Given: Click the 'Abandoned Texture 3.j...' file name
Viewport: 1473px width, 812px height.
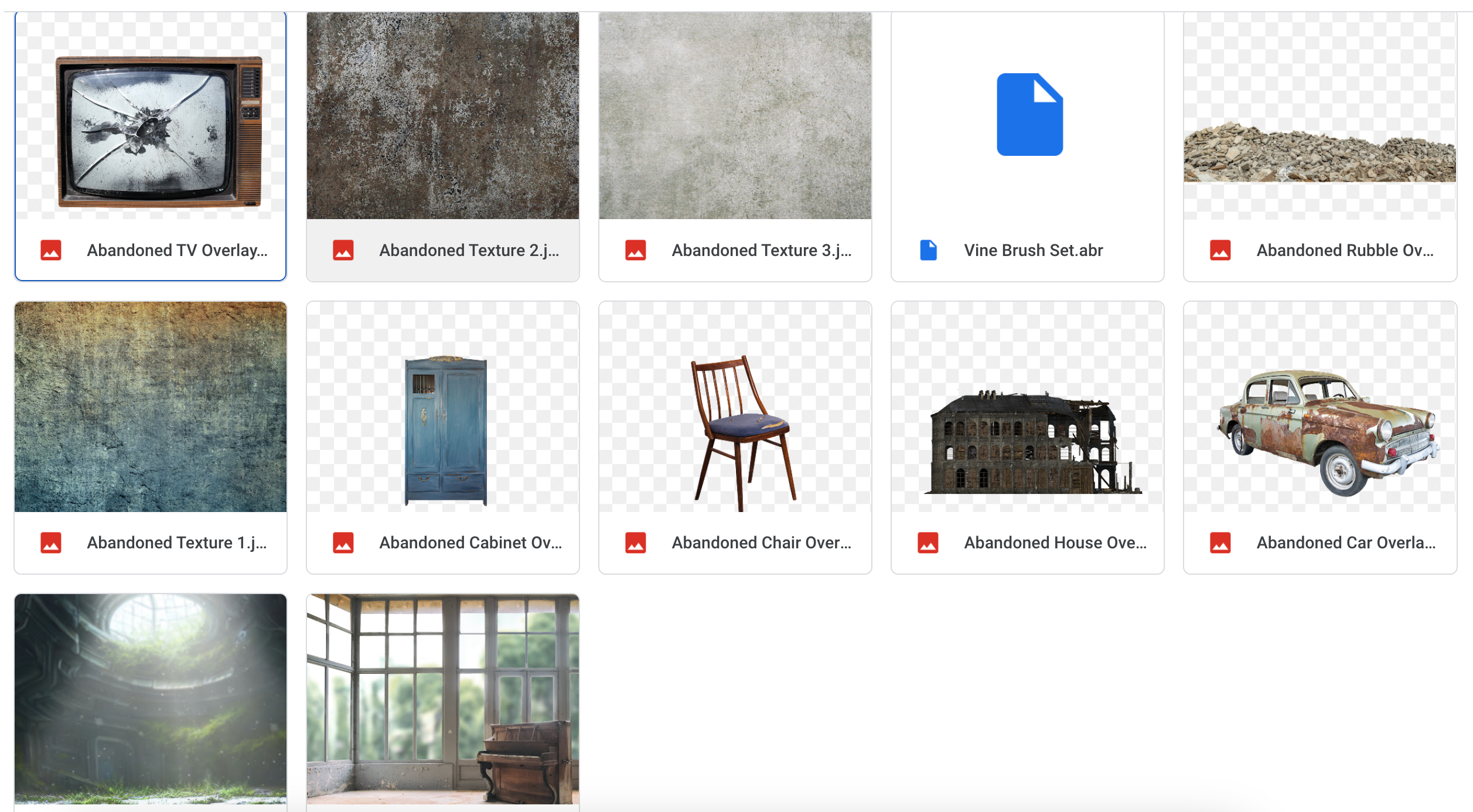Looking at the screenshot, I should [x=762, y=250].
